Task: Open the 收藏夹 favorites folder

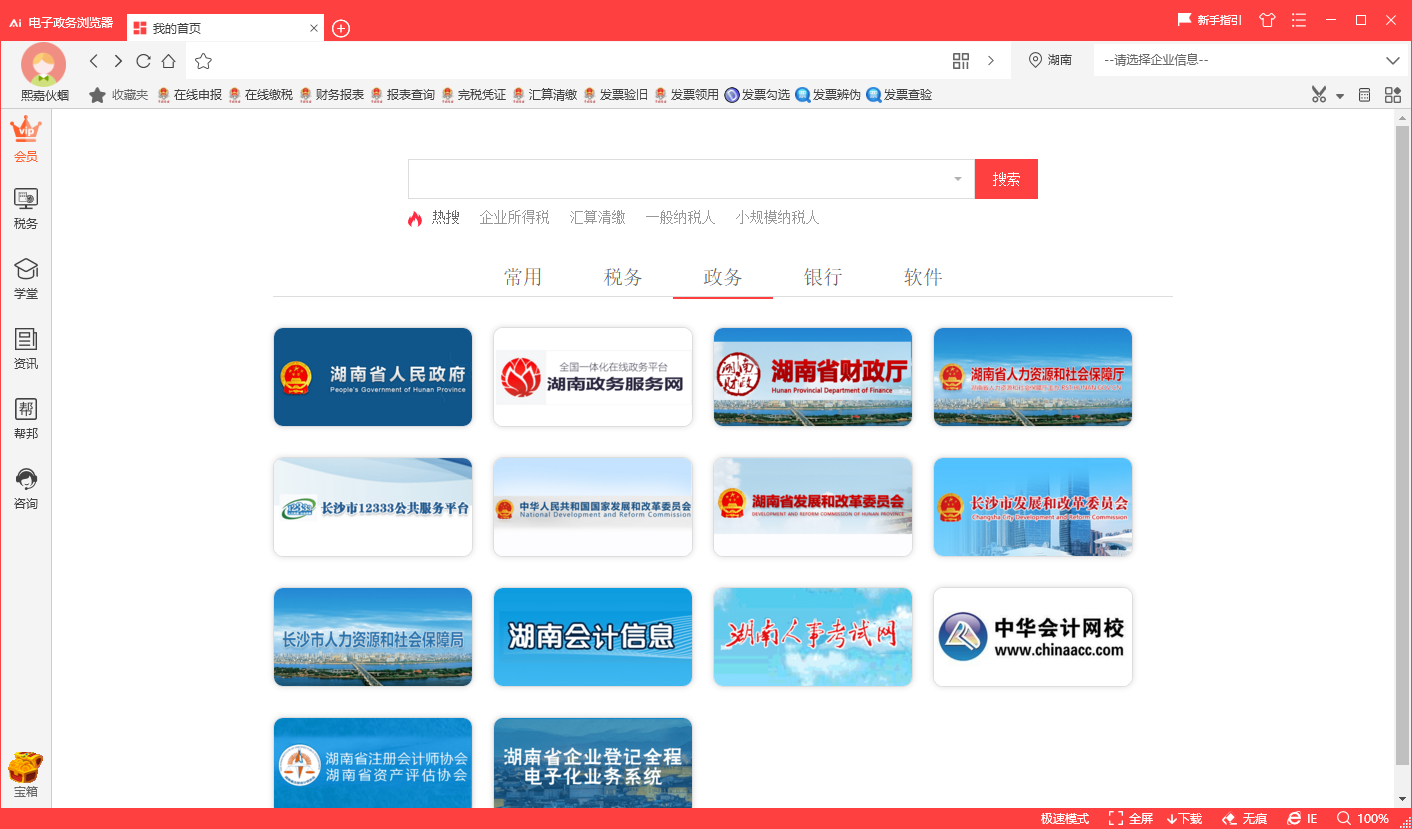Action: [x=119, y=95]
